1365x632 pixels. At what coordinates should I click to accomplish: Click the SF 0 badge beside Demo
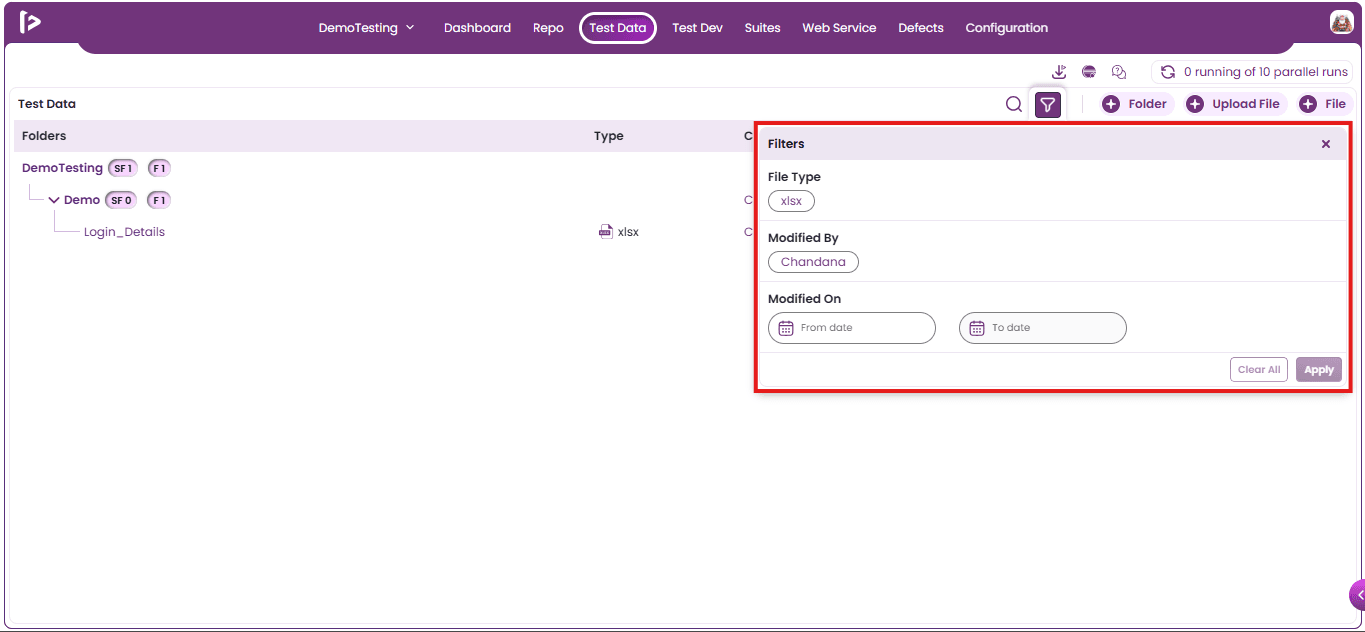(121, 200)
